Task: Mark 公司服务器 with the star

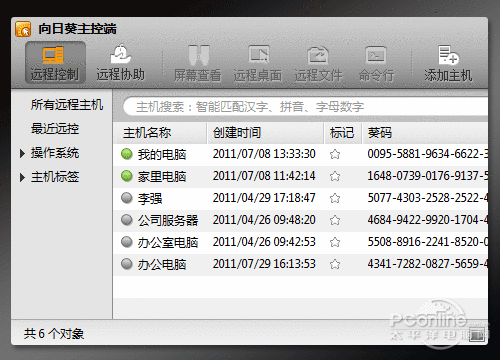Action: coord(335,220)
